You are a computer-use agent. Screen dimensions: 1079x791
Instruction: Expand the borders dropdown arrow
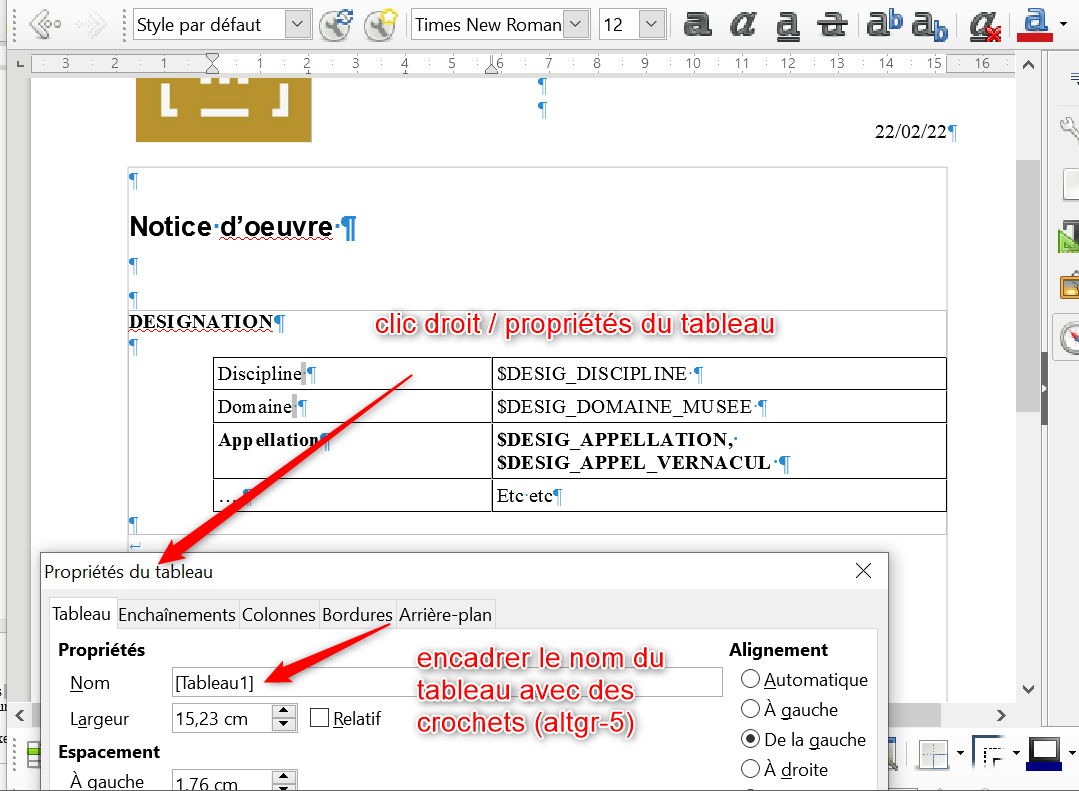[960, 753]
